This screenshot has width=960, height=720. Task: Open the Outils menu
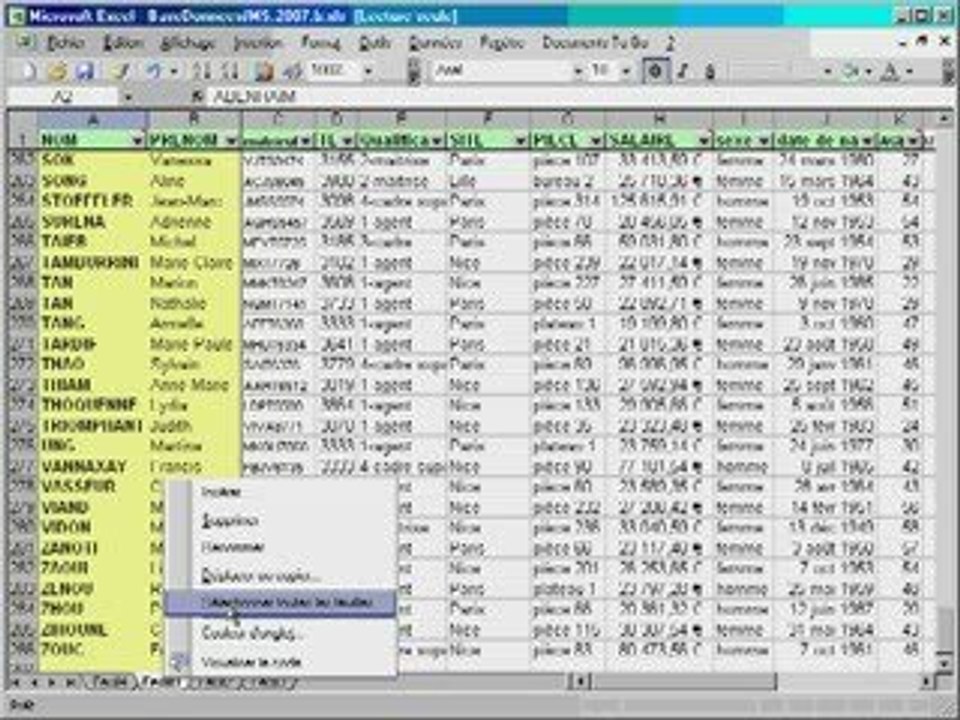(x=375, y=43)
